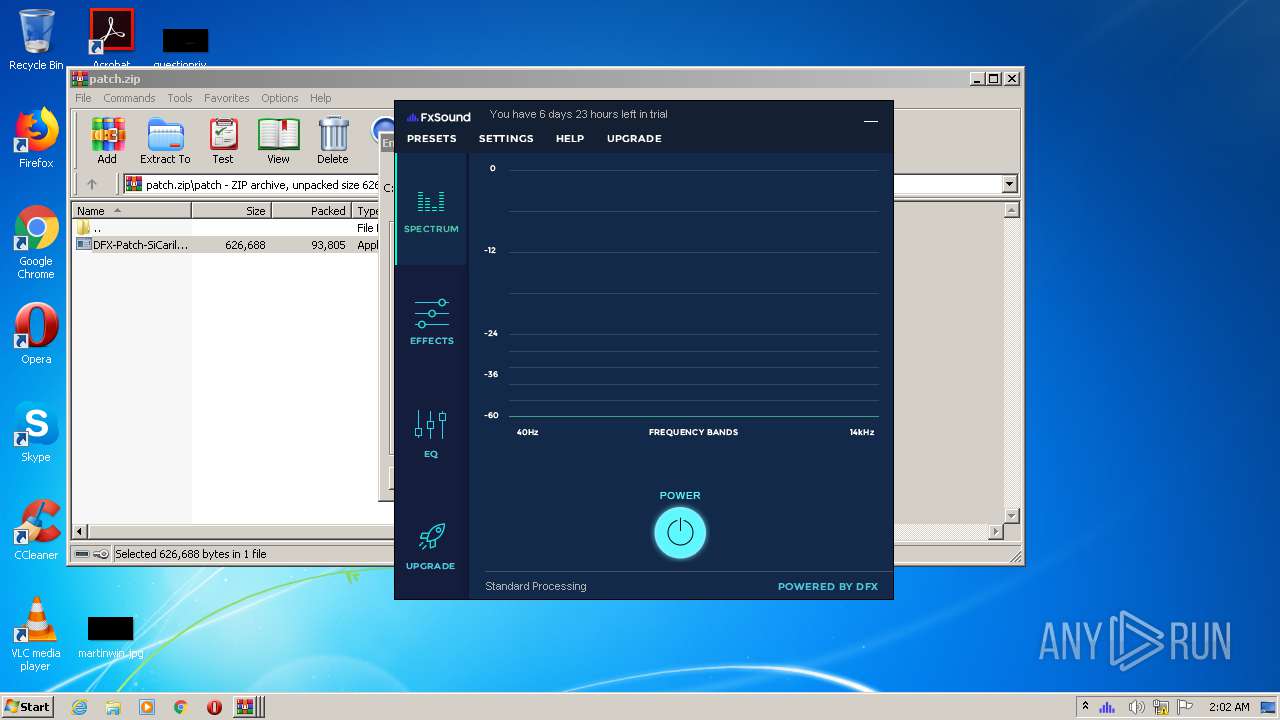Open the Effects panel in FxSound
Viewport: 1280px width, 720px height.
431,322
